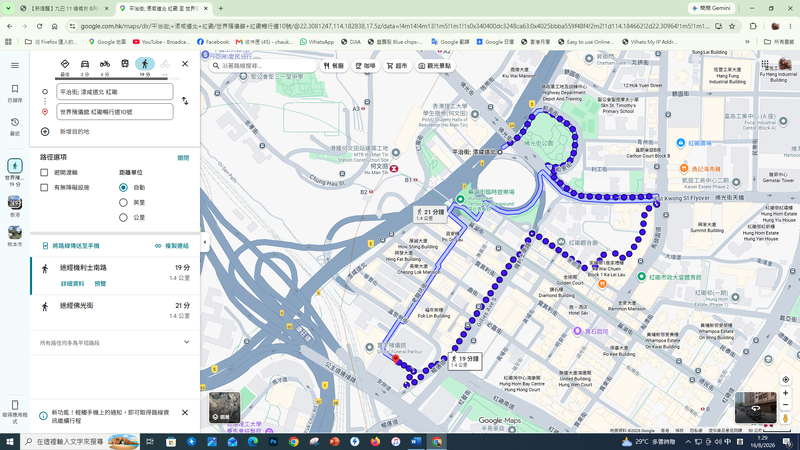Open the WhatsApp bookmark

pos(317,42)
